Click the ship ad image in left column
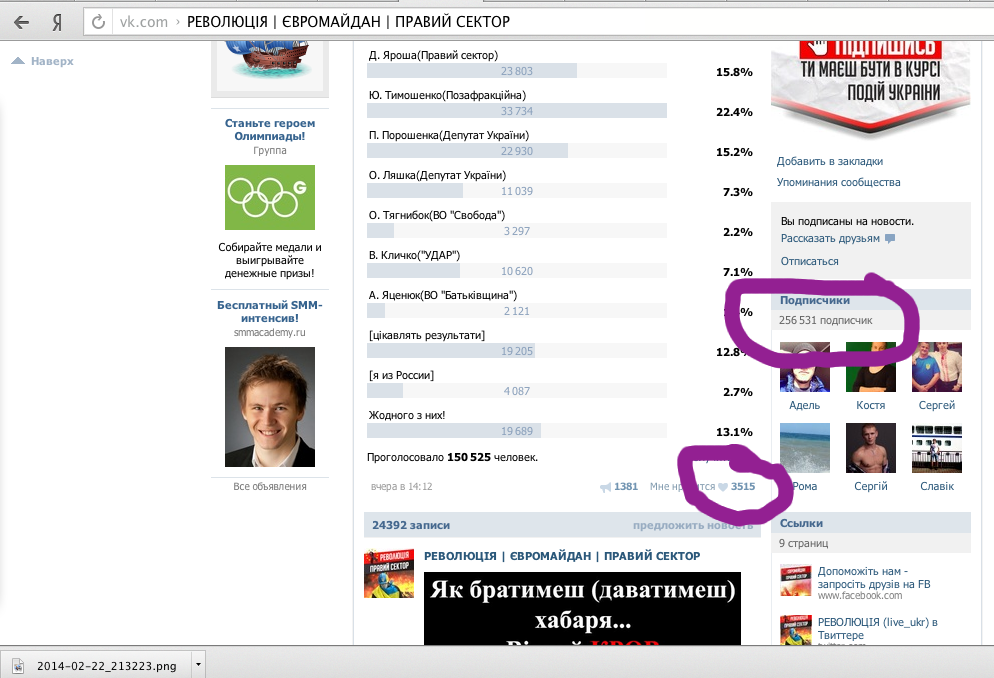 pos(270,65)
